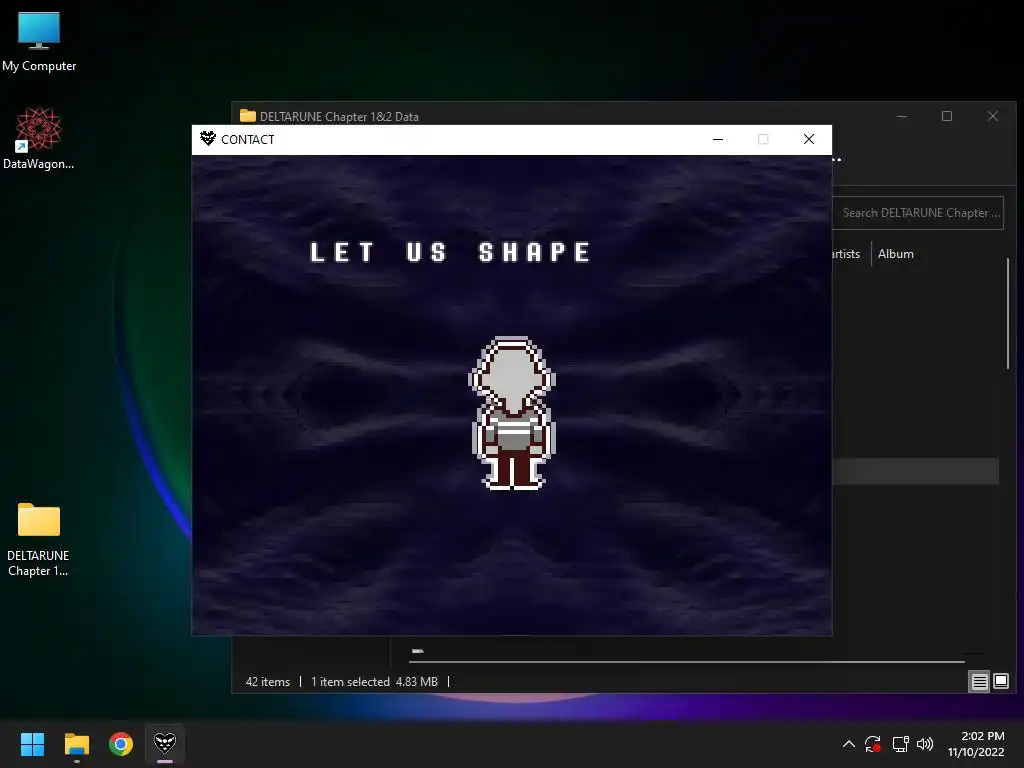
Task: Open network settings tray icon
Action: click(901, 744)
